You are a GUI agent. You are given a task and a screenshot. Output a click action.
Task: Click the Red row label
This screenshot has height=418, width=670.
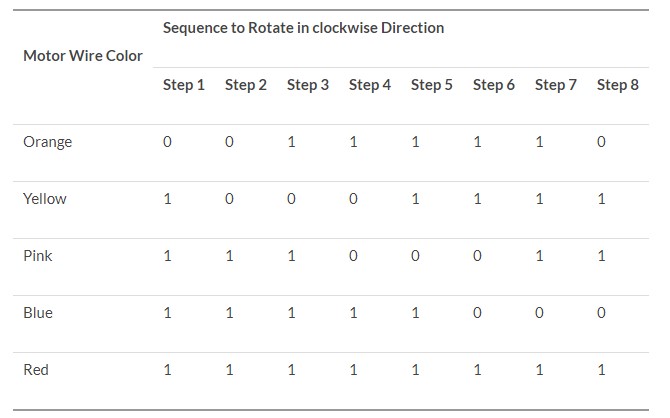pyautogui.click(x=36, y=370)
